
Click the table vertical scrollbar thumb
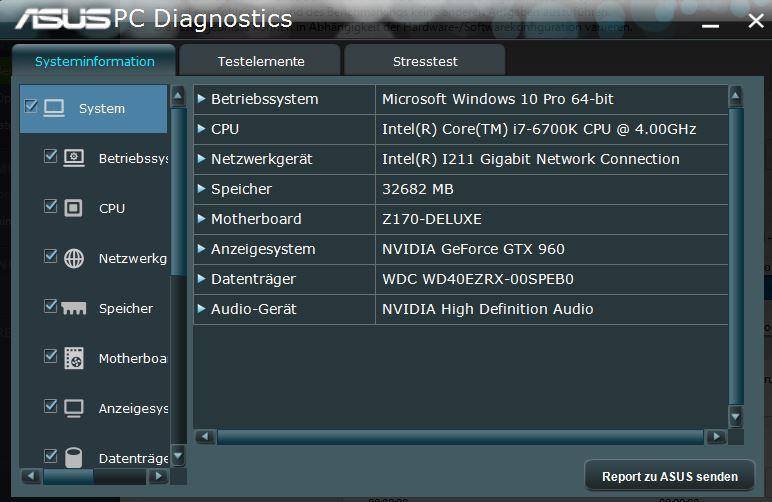[736, 256]
